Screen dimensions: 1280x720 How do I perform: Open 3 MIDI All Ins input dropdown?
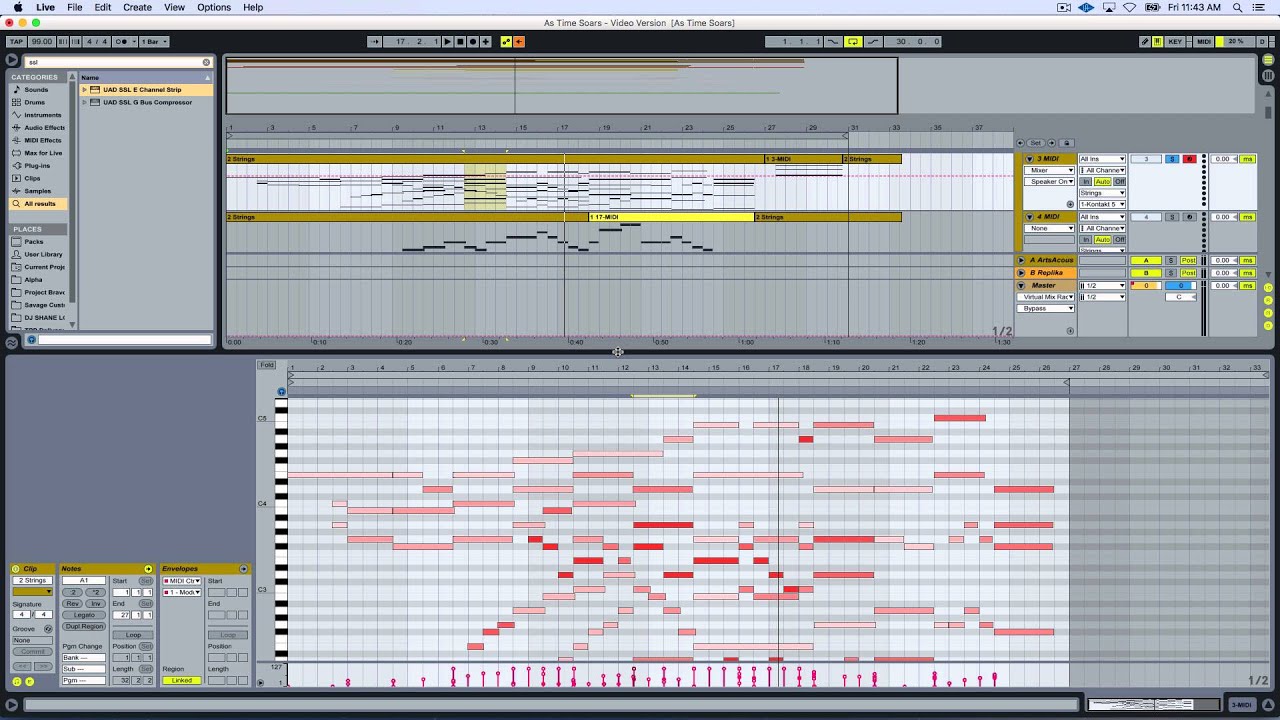click(x=1102, y=159)
